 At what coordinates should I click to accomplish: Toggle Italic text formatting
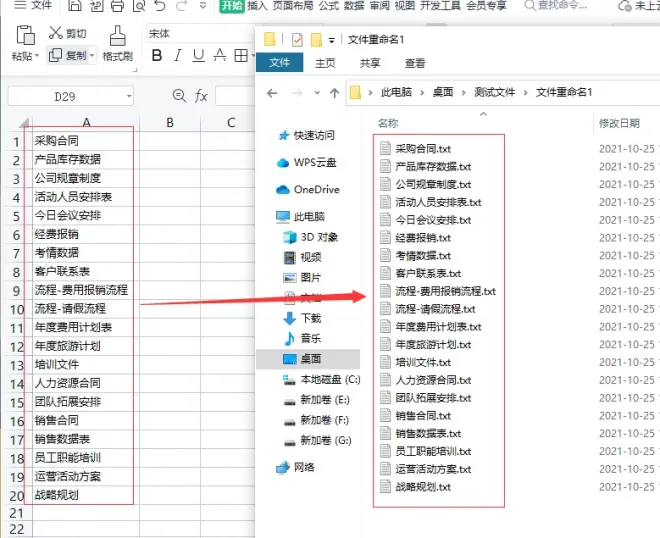point(178,56)
